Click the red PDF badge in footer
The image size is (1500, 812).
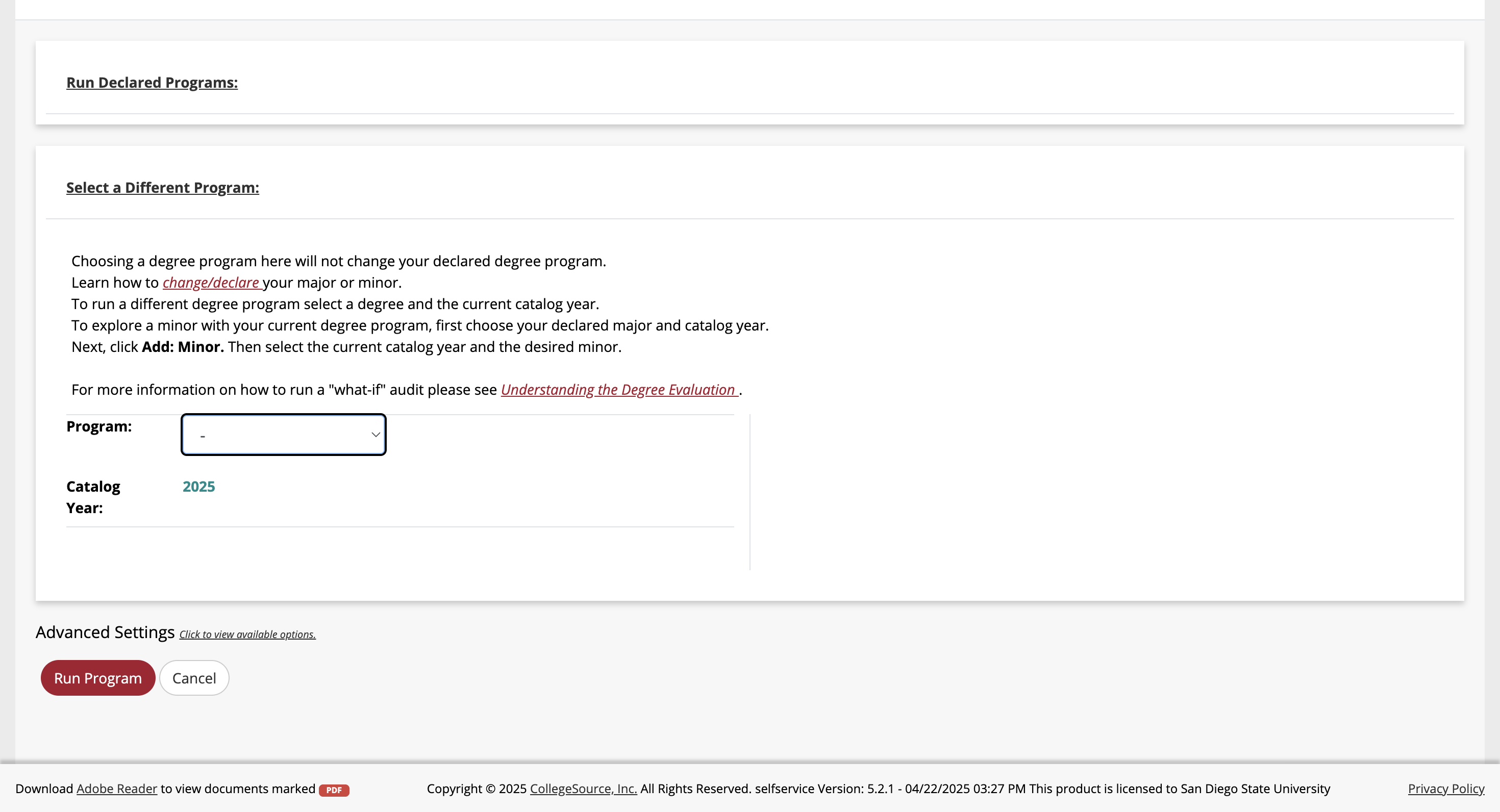334,790
